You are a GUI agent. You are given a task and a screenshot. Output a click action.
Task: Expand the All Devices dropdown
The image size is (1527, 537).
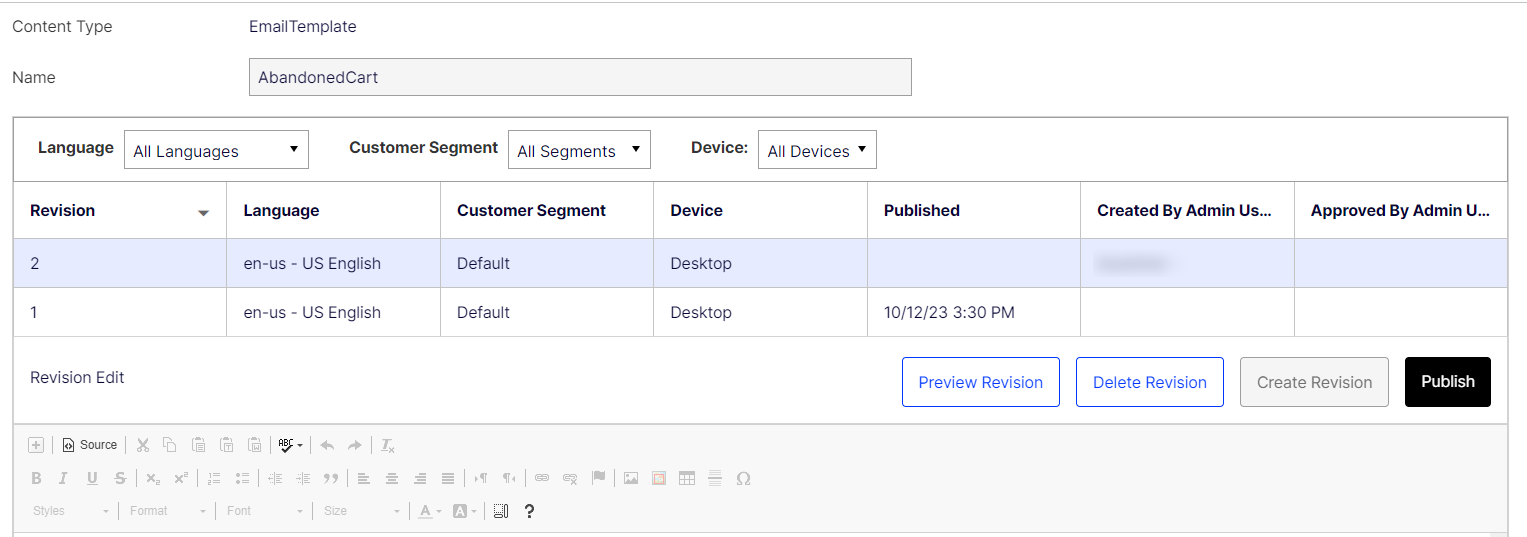pos(817,150)
